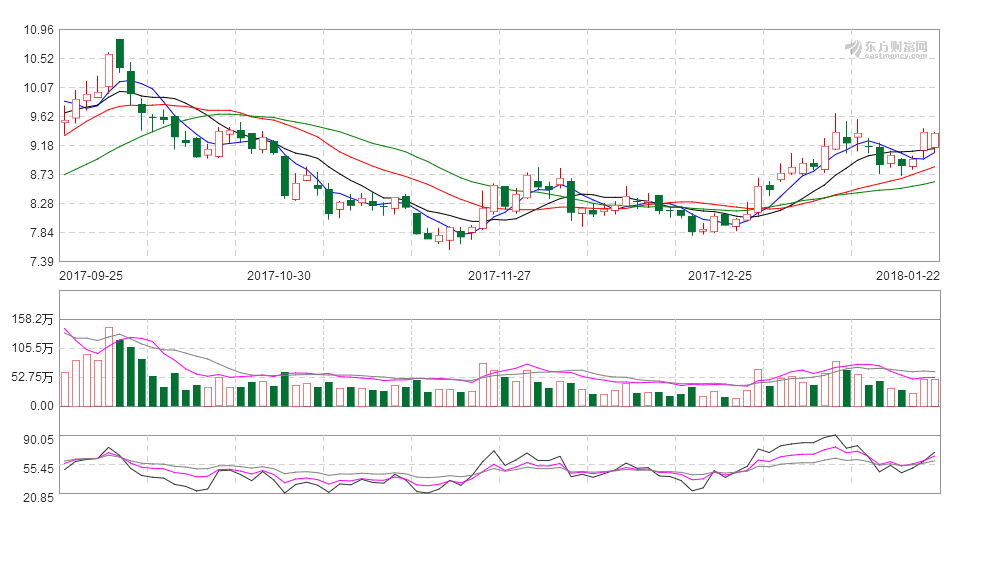Click the 158.2万 volume axis label
This screenshot has width=1000, height=580.
click(32, 319)
